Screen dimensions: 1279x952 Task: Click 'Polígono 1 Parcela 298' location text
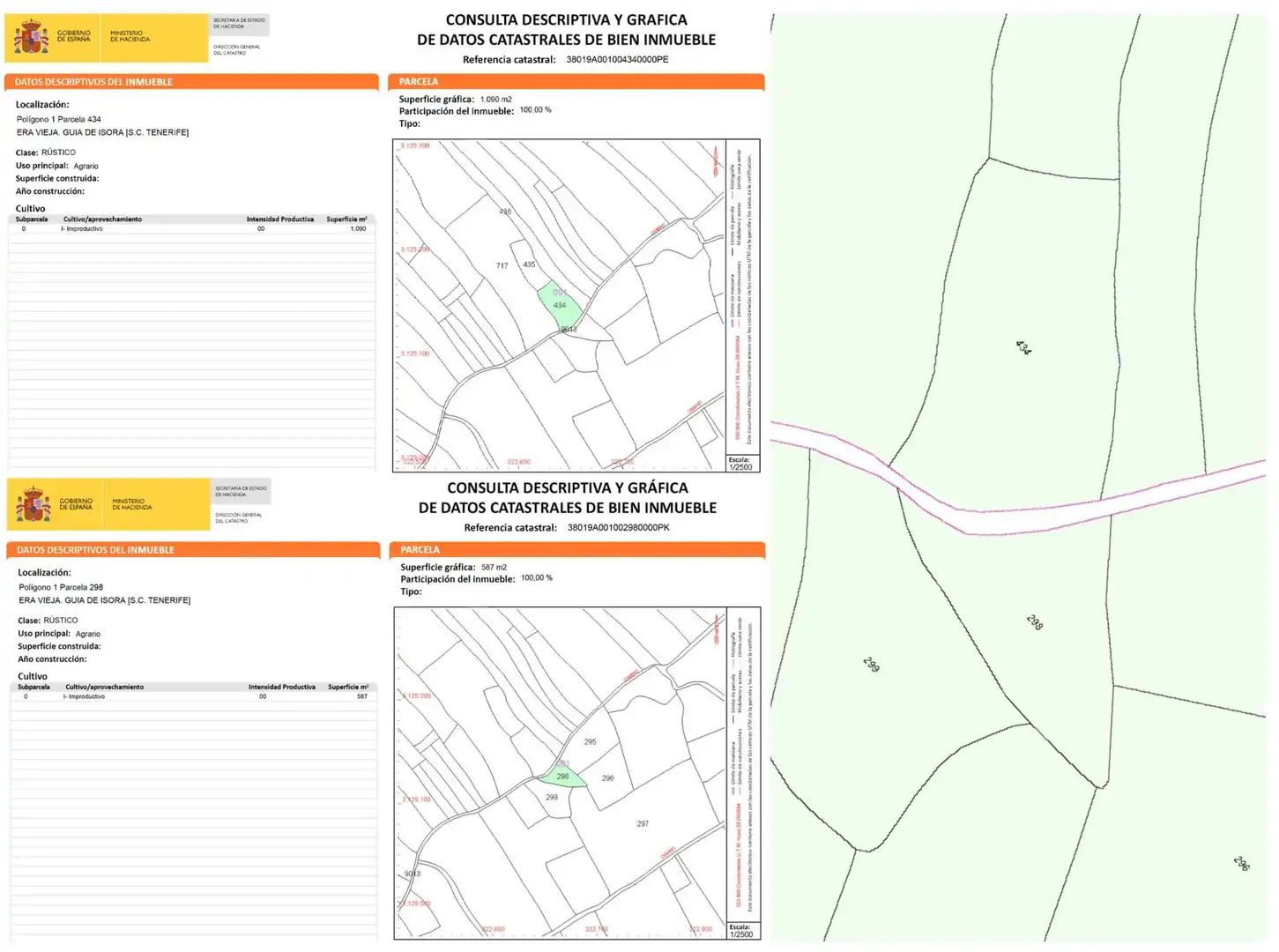point(61,587)
